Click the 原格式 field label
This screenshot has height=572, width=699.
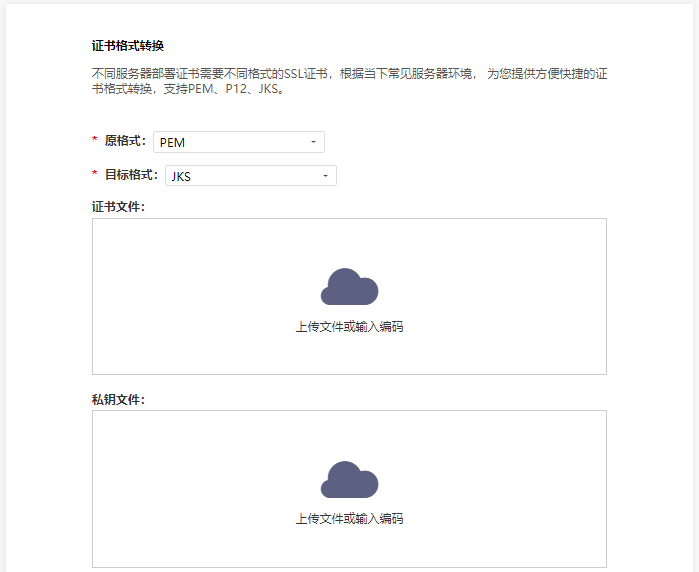(x=125, y=141)
